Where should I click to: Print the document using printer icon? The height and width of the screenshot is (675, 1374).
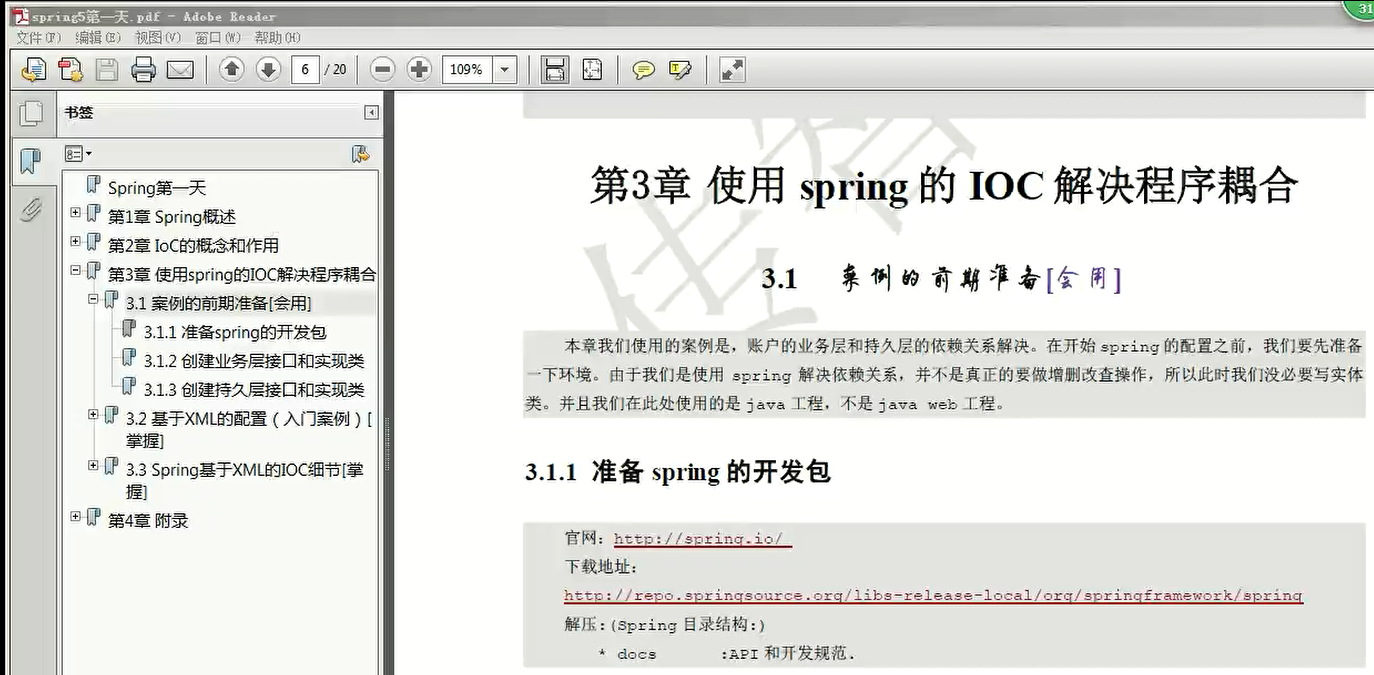click(143, 69)
